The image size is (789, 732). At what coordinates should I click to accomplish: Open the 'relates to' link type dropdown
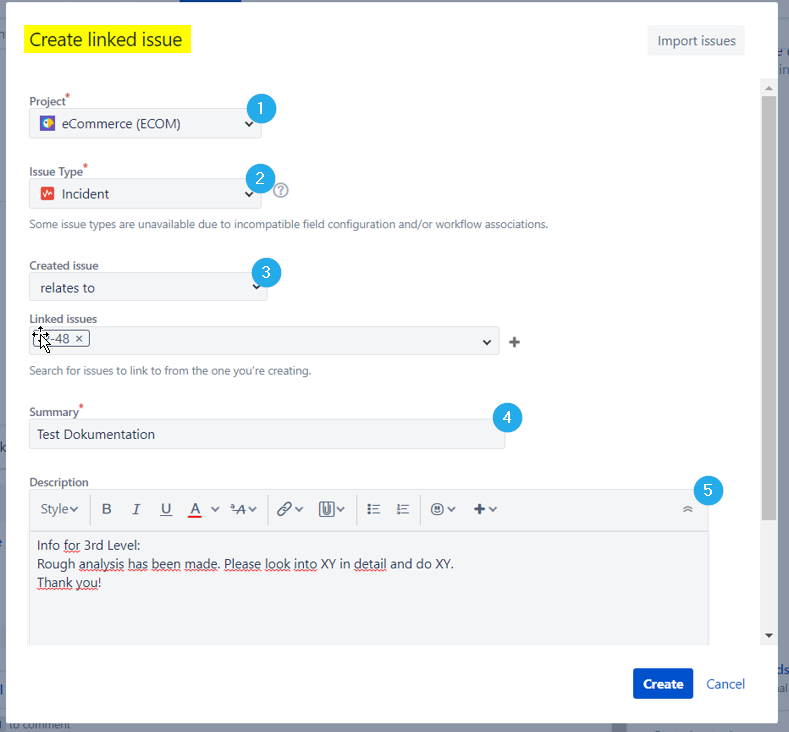coord(147,288)
